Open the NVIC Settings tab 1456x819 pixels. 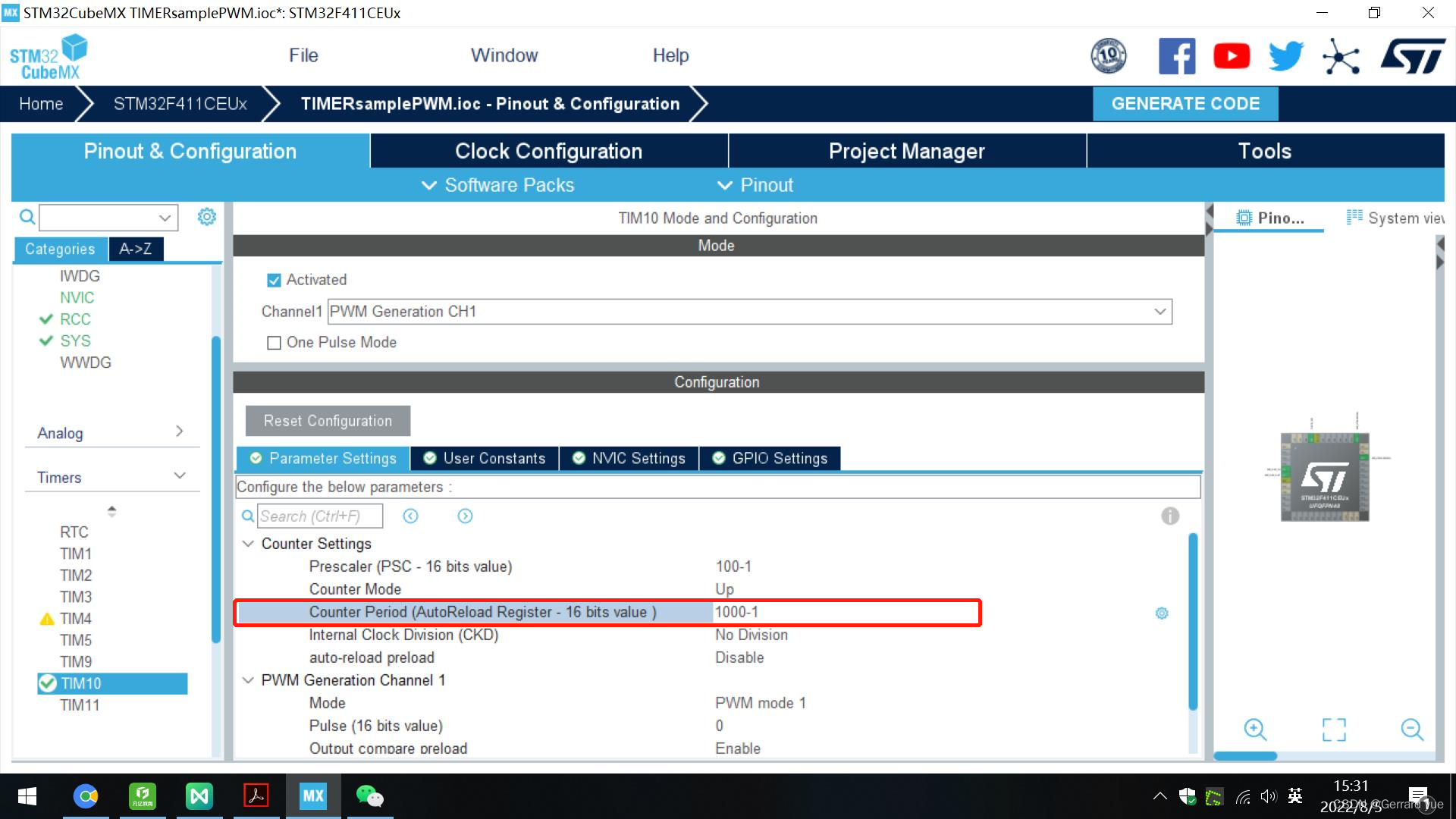629,458
